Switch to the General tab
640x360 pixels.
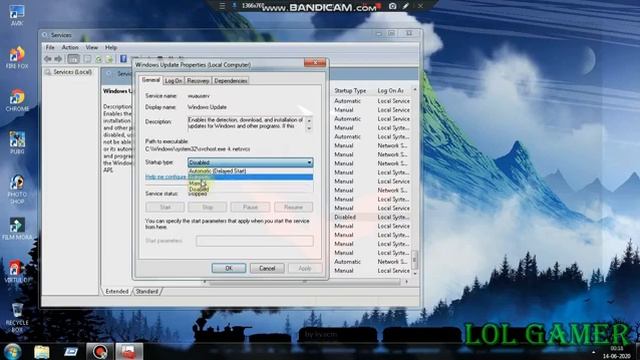point(151,80)
